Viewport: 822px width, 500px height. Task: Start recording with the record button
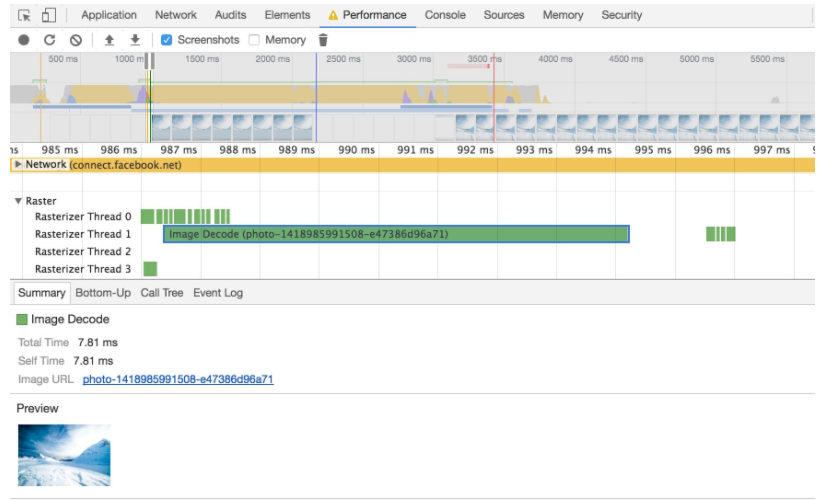pyautogui.click(x=24, y=40)
